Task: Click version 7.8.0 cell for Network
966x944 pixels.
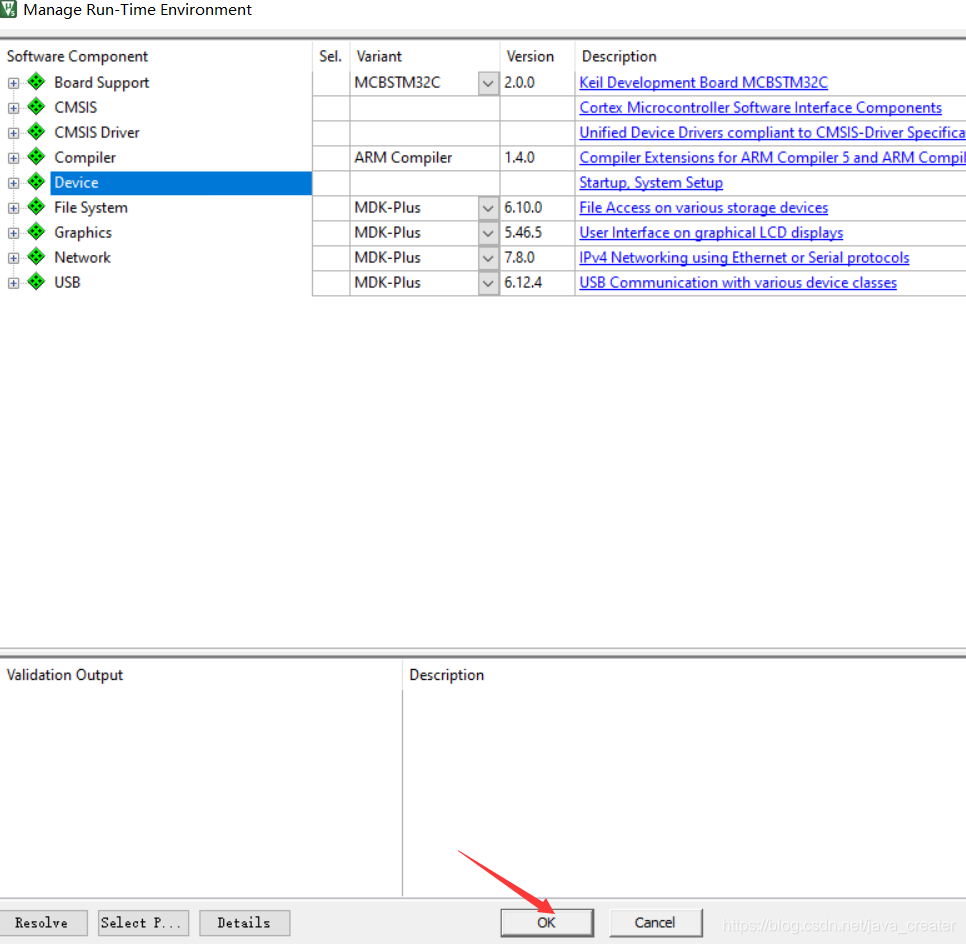Action: point(537,258)
